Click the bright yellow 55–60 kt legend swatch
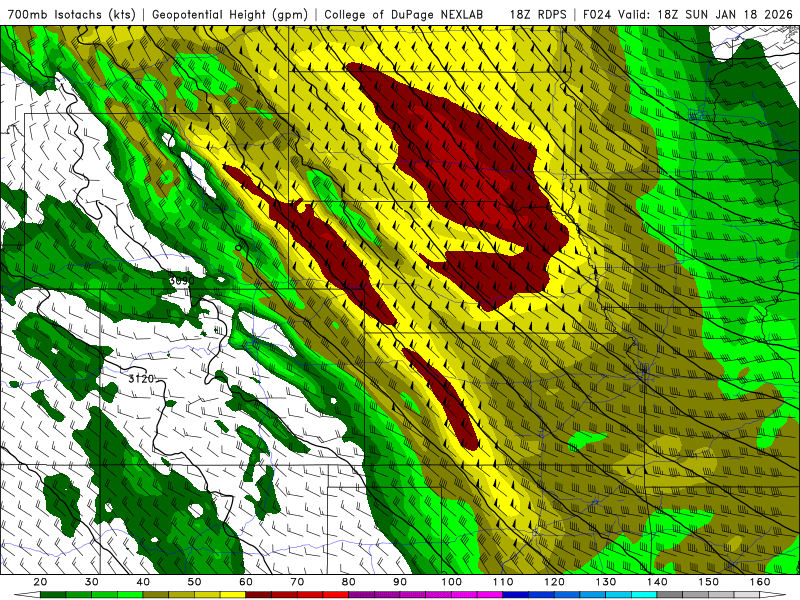 233,595
